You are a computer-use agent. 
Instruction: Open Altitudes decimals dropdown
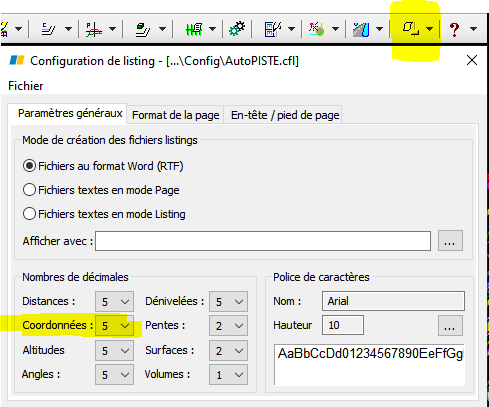[114, 351]
